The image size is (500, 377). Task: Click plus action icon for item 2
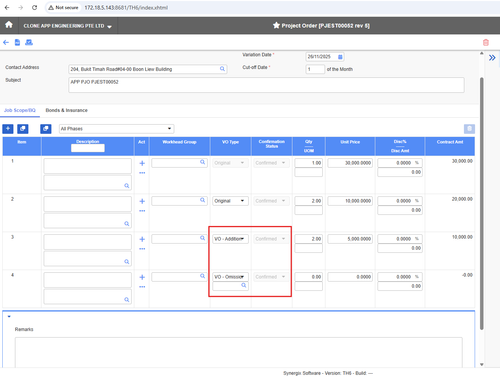click(x=142, y=201)
